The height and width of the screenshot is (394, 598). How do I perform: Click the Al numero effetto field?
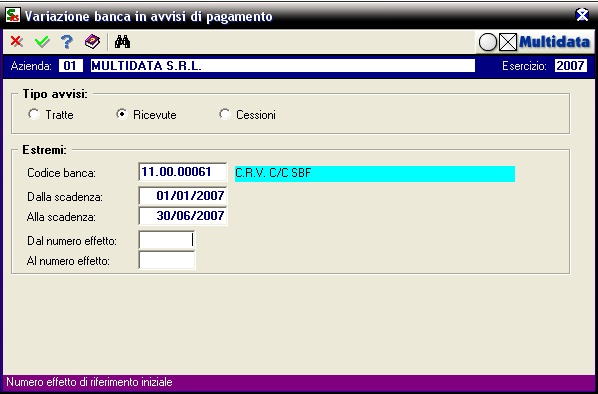click(x=167, y=261)
